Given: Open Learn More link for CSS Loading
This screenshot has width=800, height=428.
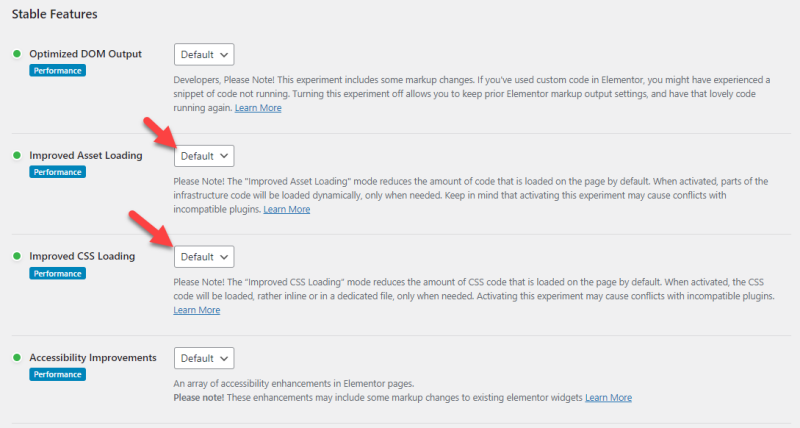Looking at the screenshot, I should tap(197, 310).
